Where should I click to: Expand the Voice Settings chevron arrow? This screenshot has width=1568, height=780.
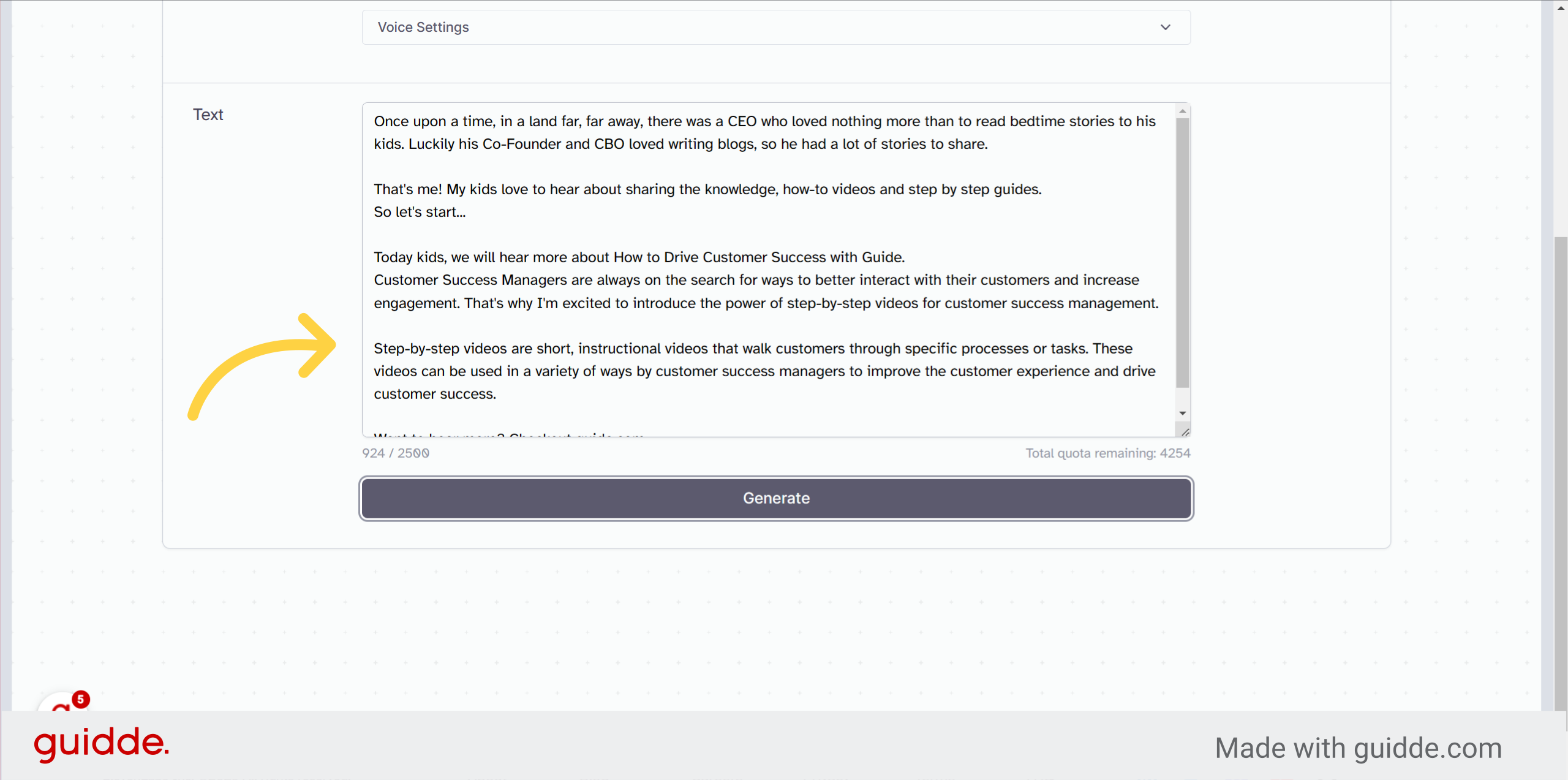[x=1165, y=27]
